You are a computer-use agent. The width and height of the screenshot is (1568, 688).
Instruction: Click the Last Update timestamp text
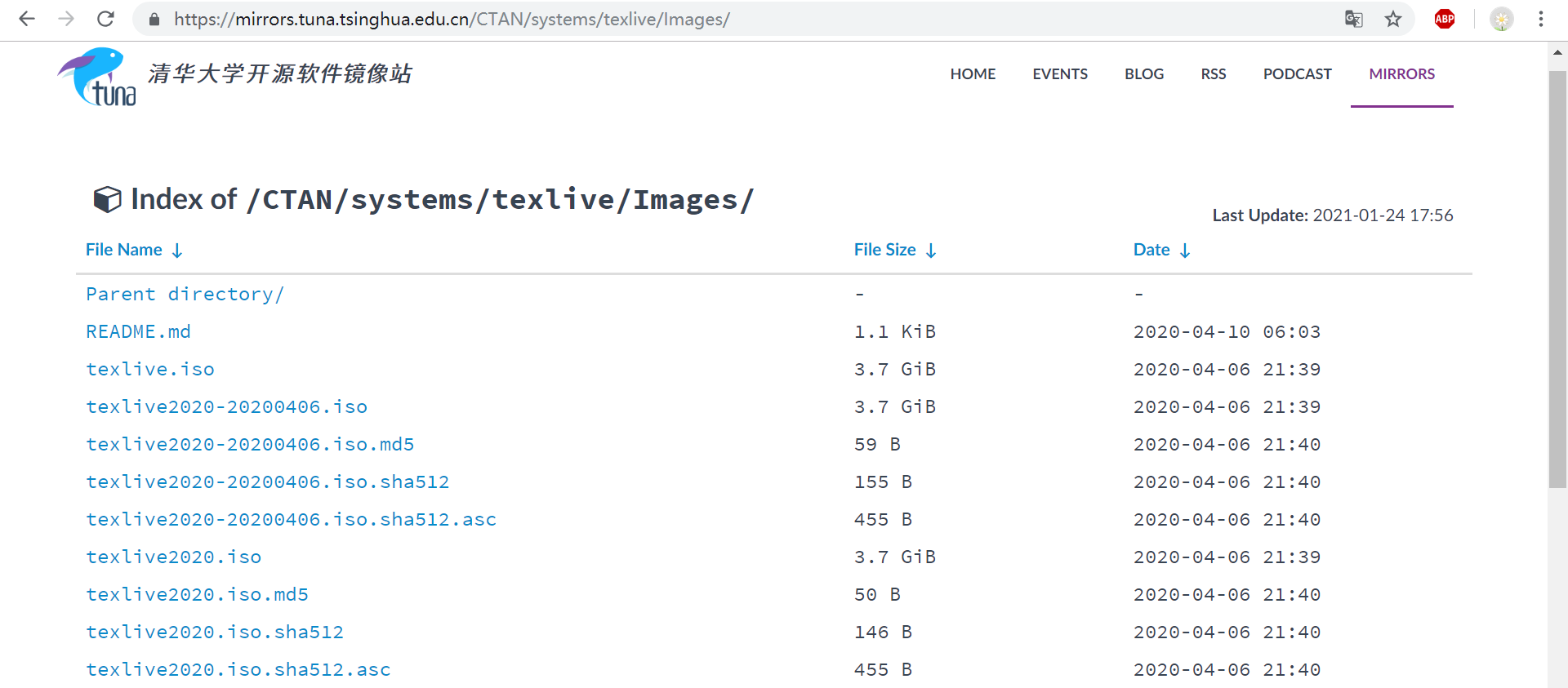pyautogui.click(x=1333, y=215)
